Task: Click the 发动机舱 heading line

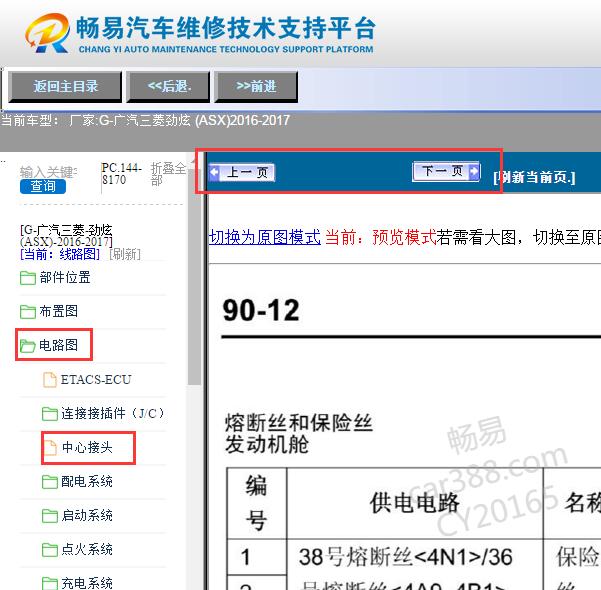Action: pyautogui.click(x=267, y=445)
